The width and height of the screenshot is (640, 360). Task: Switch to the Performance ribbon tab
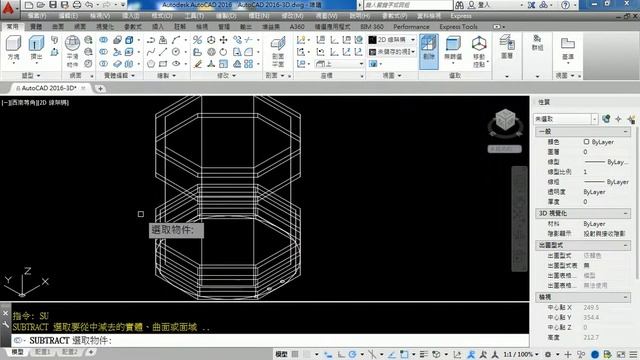pyautogui.click(x=411, y=27)
